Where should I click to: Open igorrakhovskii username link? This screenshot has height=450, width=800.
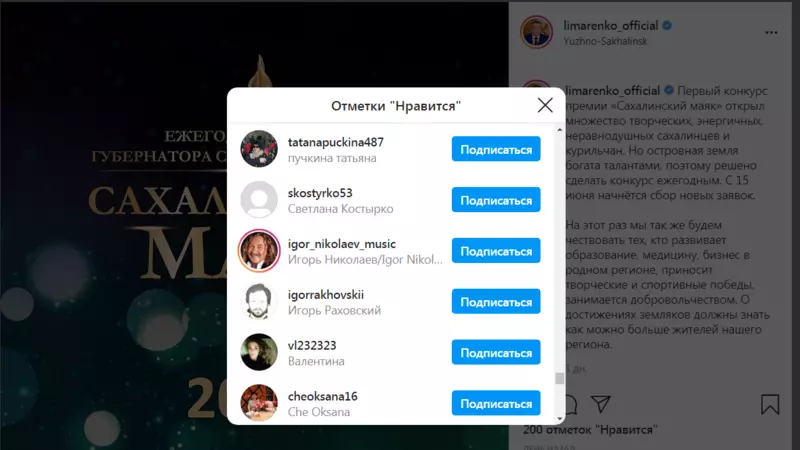pyautogui.click(x=326, y=294)
